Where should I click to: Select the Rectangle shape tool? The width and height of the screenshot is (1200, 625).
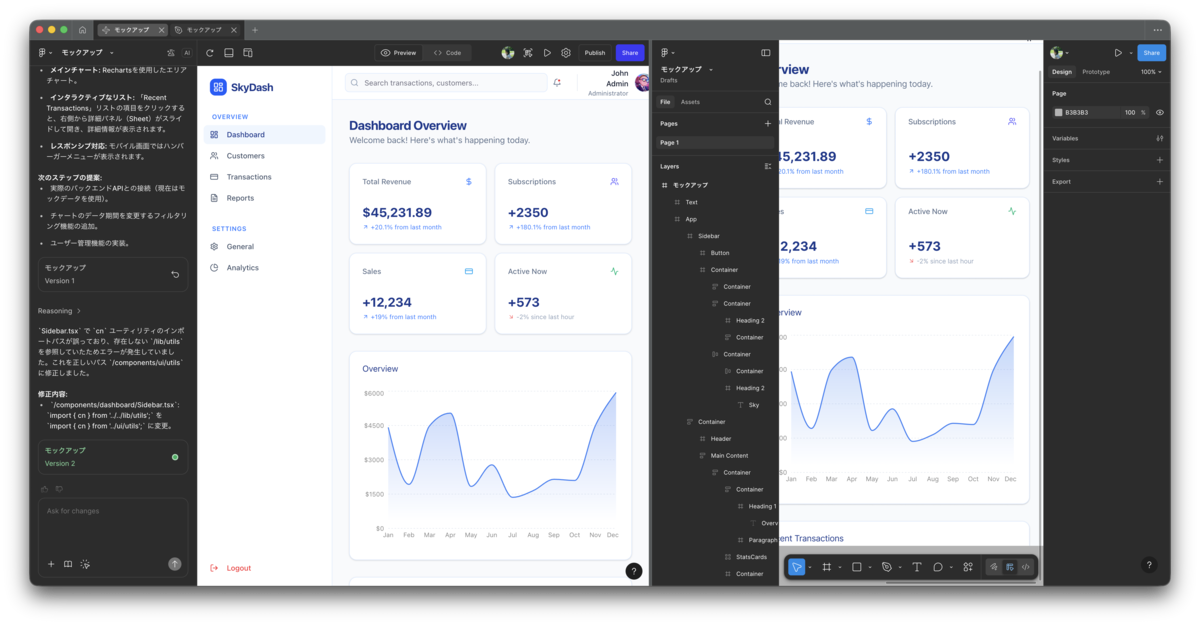(856, 567)
